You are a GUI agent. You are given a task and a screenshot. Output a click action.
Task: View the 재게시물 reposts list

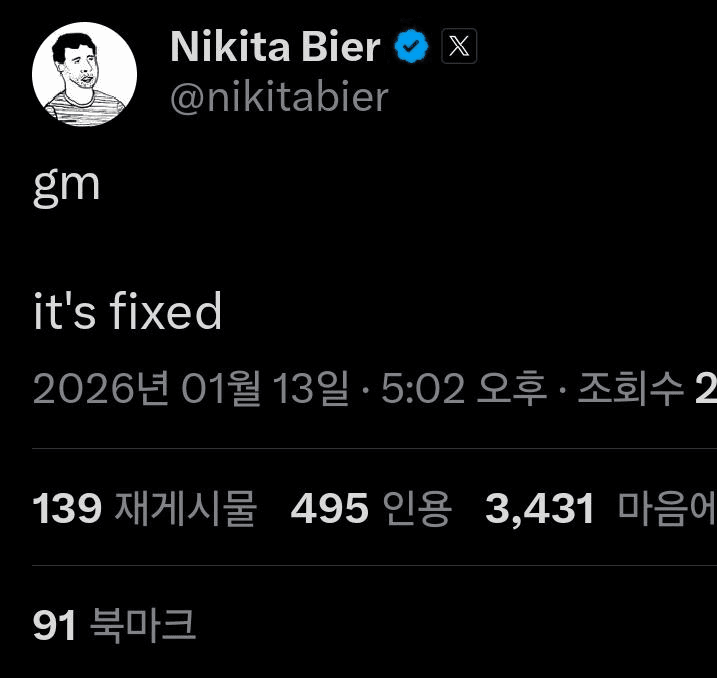pyautogui.click(x=185, y=509)
